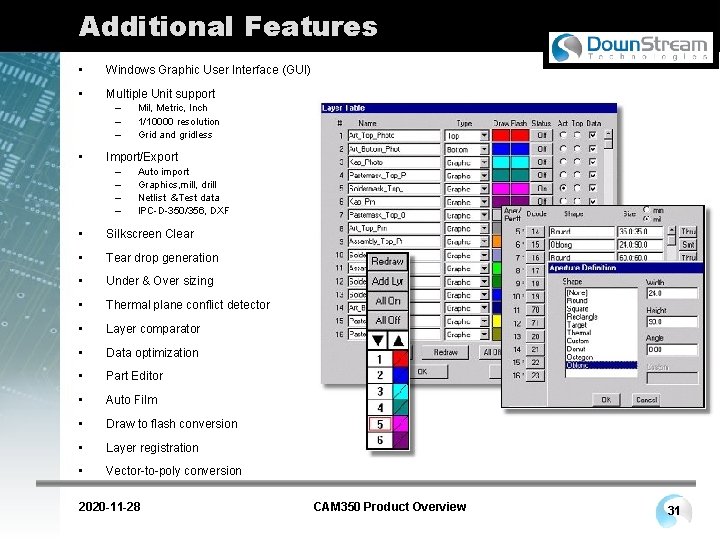720x540 pixels.
Task: Click Redraw at the bottom of Layer Table
Action: (x=445, y=352)
